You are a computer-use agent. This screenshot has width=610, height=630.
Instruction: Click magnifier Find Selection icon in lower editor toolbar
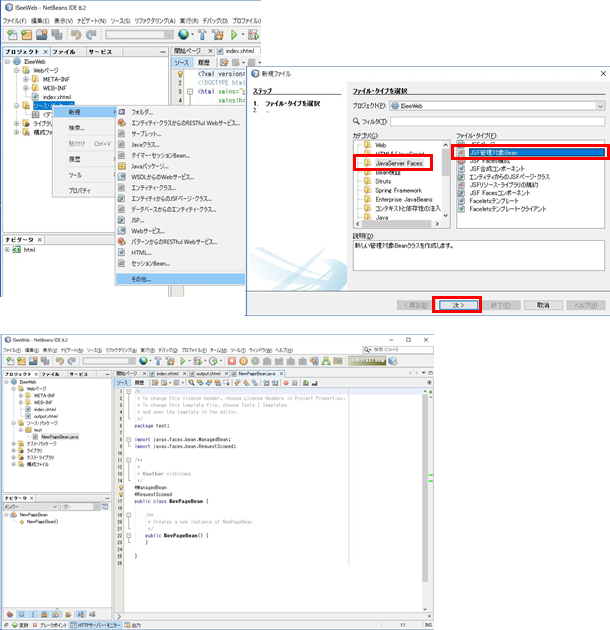(191, 383)
